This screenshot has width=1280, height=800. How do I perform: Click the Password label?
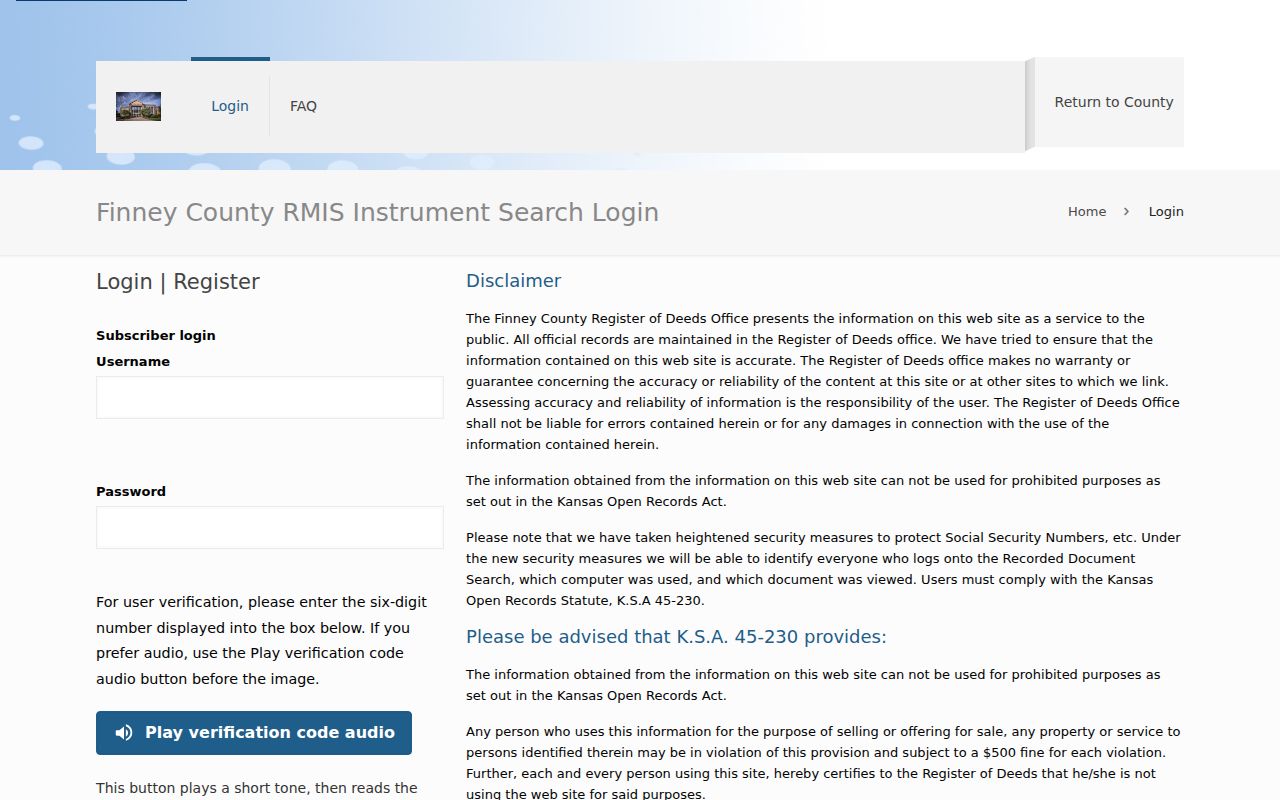point(131,491)
